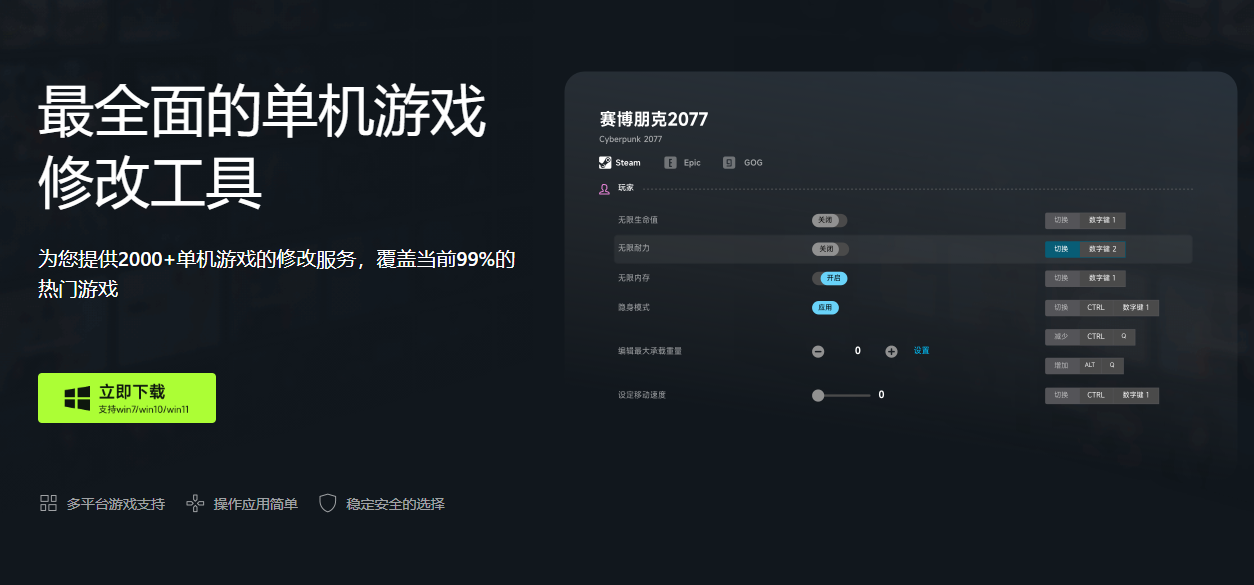
Task: Toggle the 无限生命值 switch
Action: tap(829, 220)
